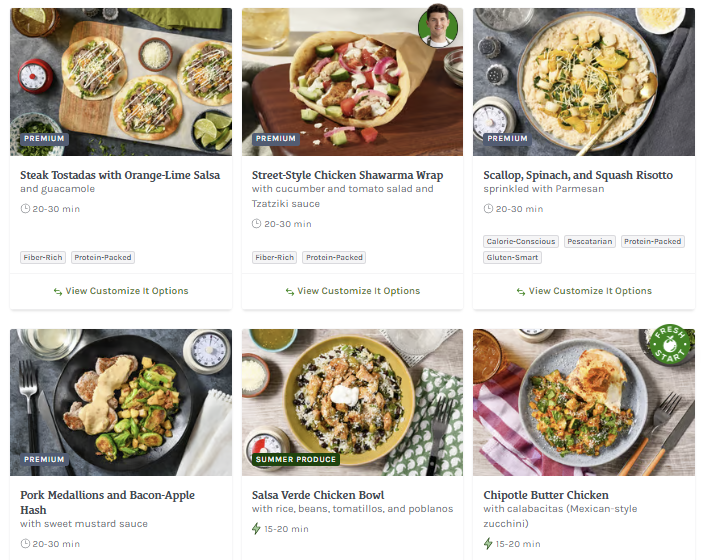Click the clock icon under Steak Tostadas
This screenshot has width=703, height=560.
pyautogui.click(x=25, y=208)
